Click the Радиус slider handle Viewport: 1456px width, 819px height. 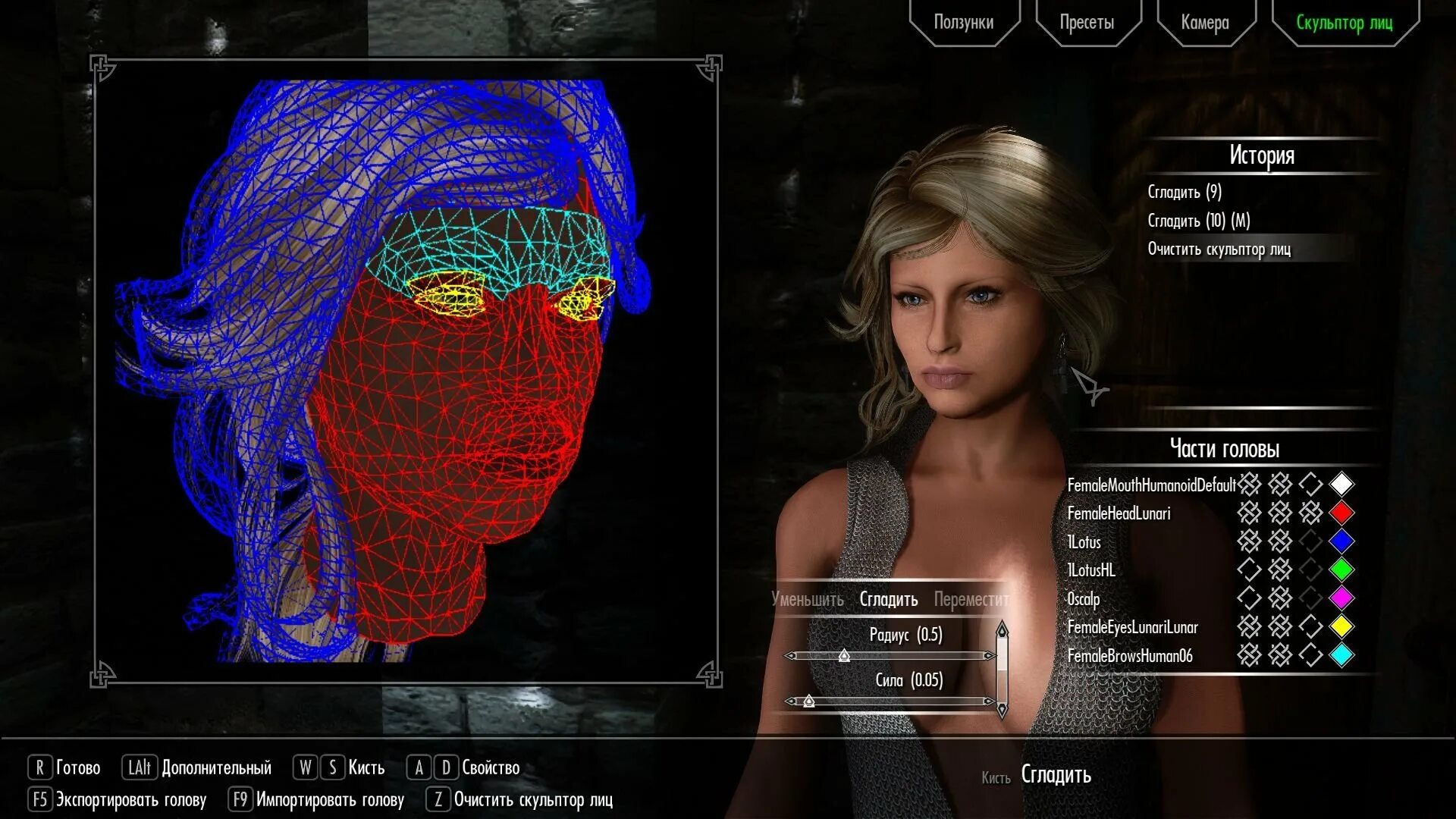[844, 656]
